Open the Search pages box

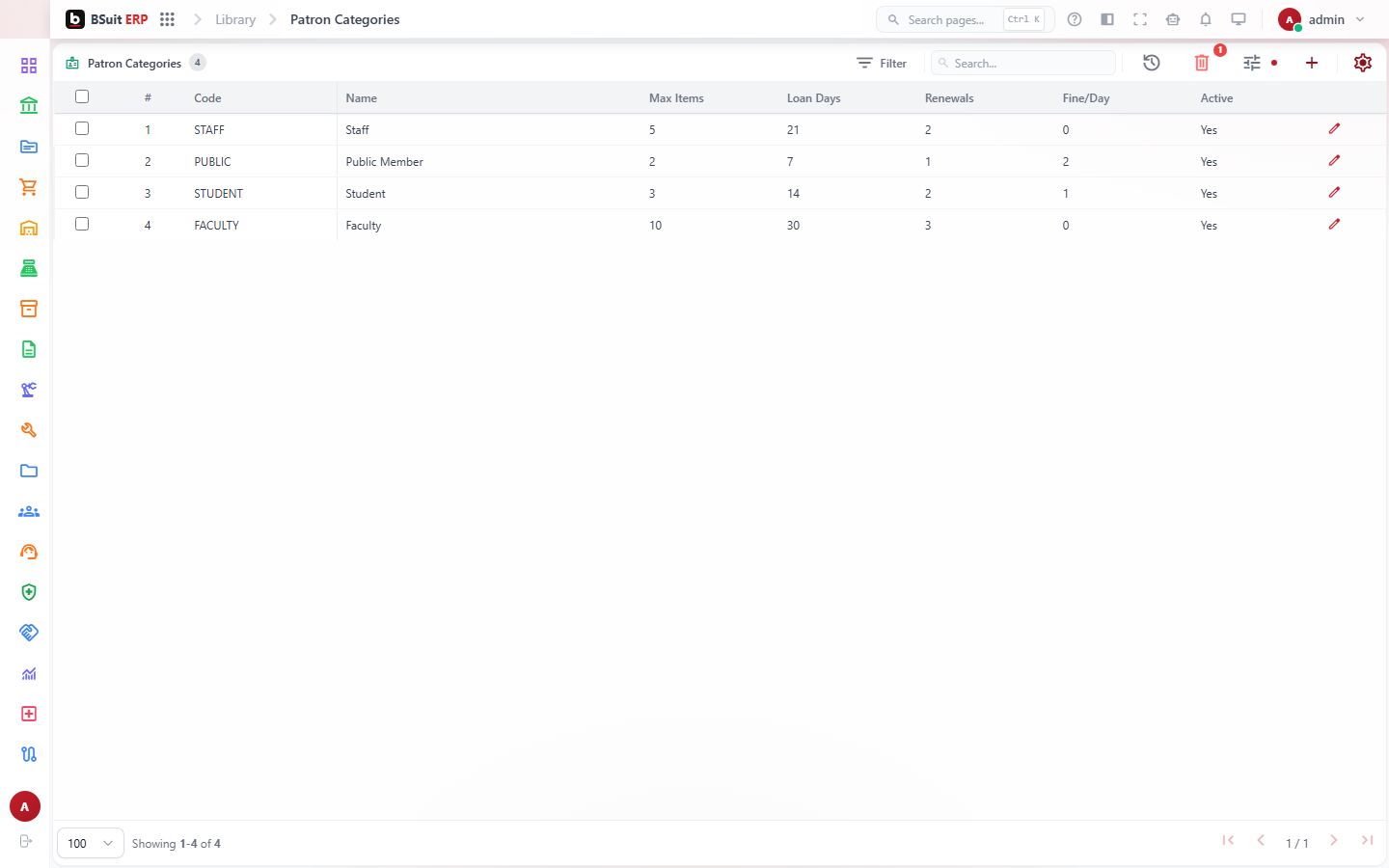[965, 19]
